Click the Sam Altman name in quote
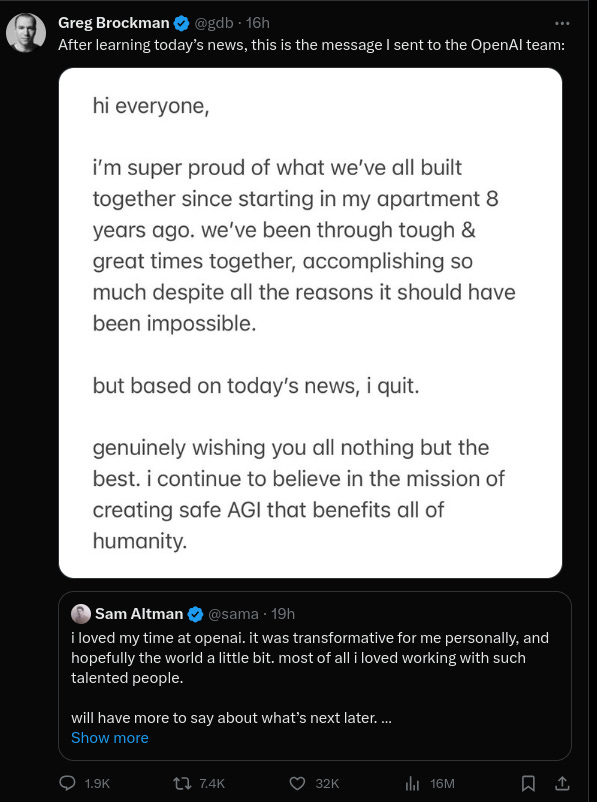Screen dimensions: 597x802 pos(139,614)
